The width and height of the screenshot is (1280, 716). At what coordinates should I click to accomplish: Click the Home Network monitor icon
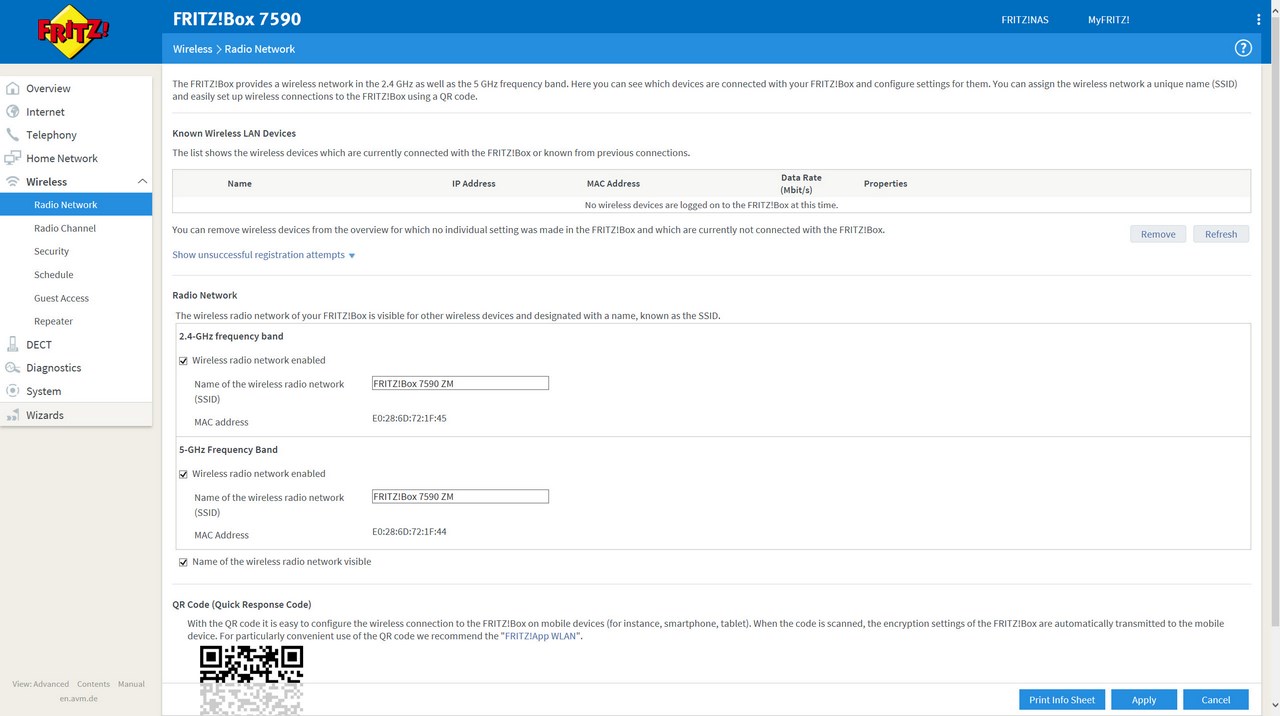(x=13, y=158)
